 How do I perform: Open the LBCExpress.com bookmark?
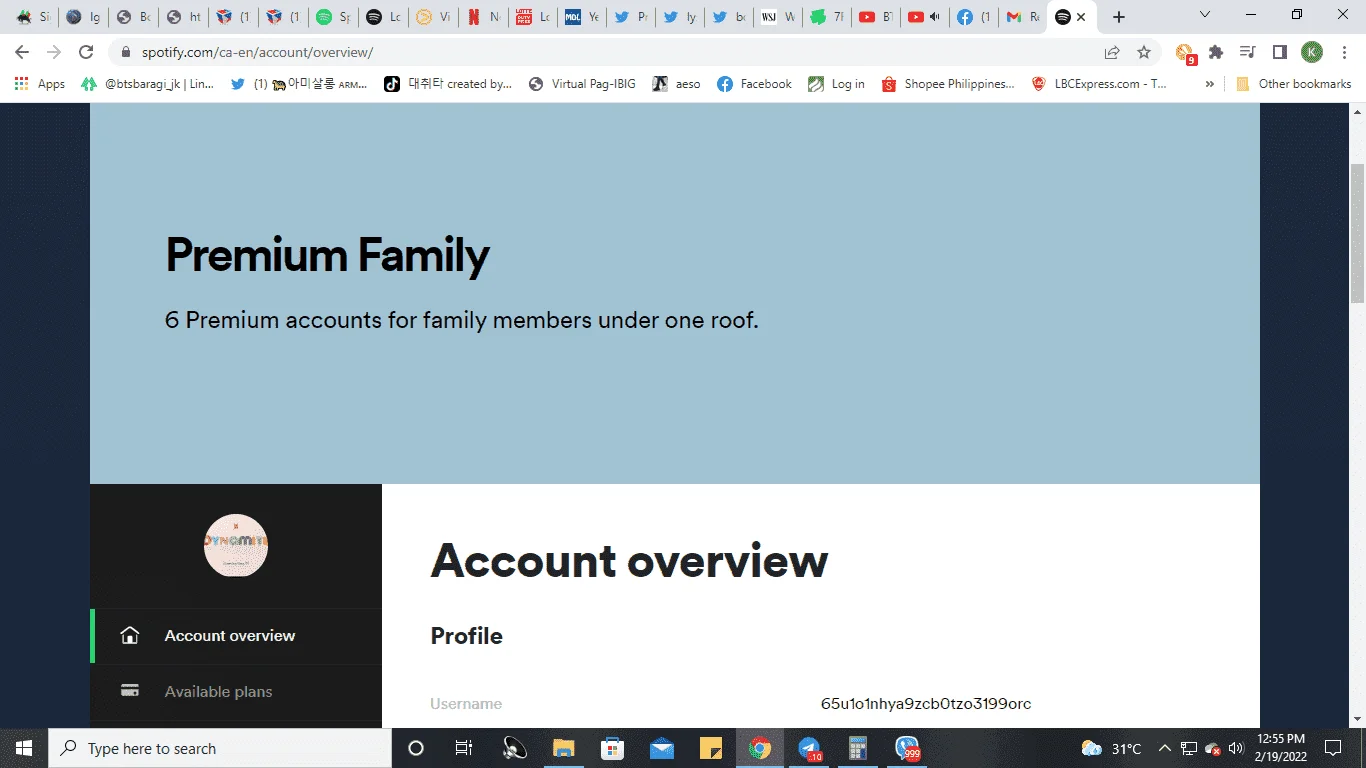tap(1100, 84)
